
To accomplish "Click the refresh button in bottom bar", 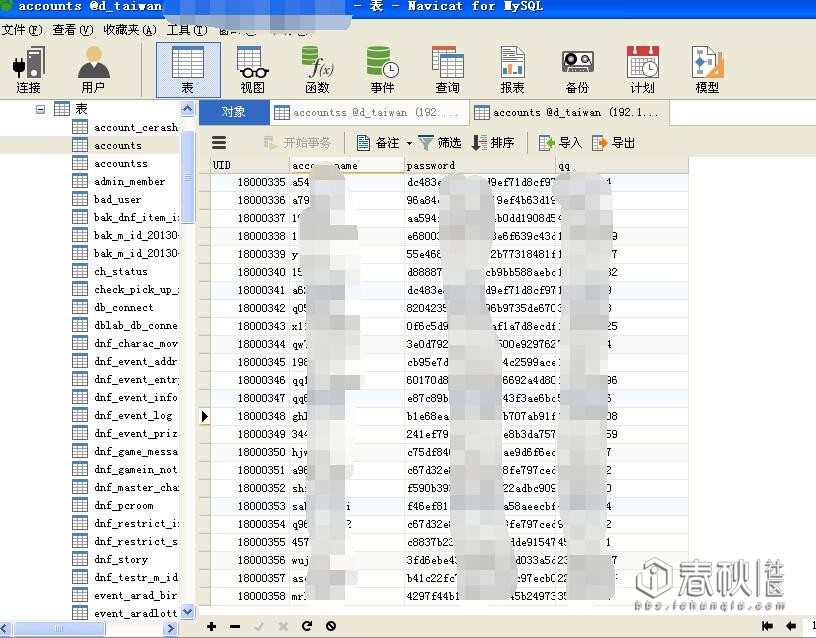I will (307, 627).
